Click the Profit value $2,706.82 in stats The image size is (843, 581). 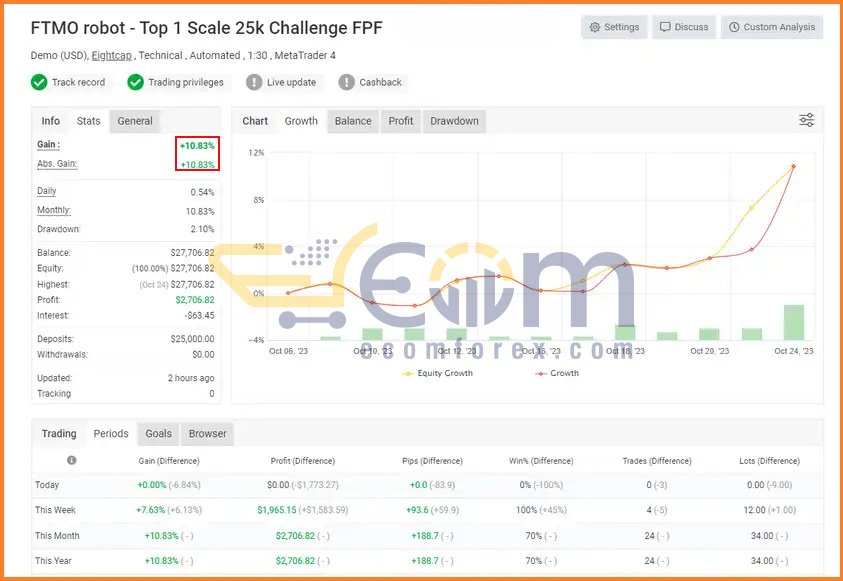(195, 300)
